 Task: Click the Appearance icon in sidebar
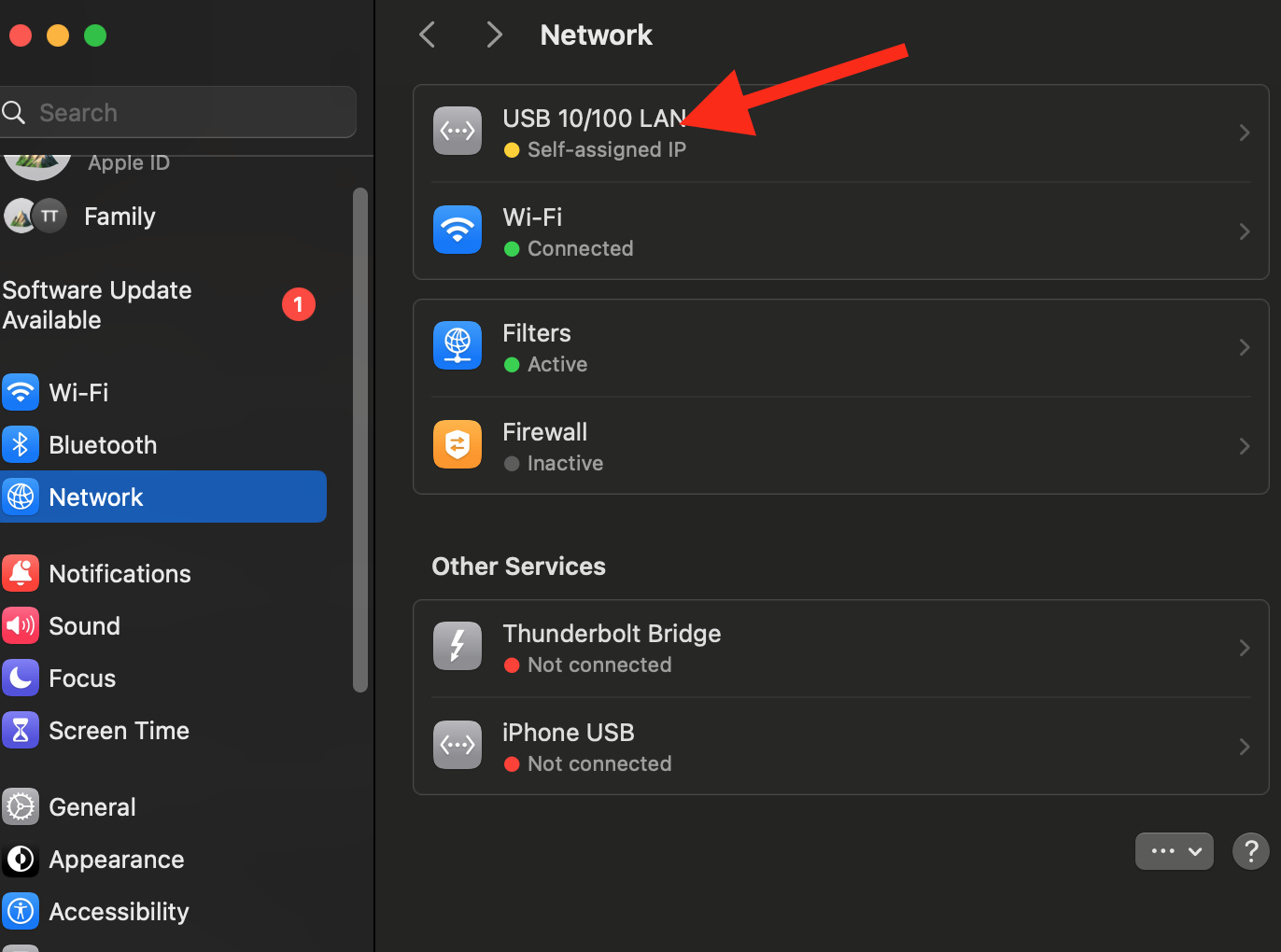[21, 859]
